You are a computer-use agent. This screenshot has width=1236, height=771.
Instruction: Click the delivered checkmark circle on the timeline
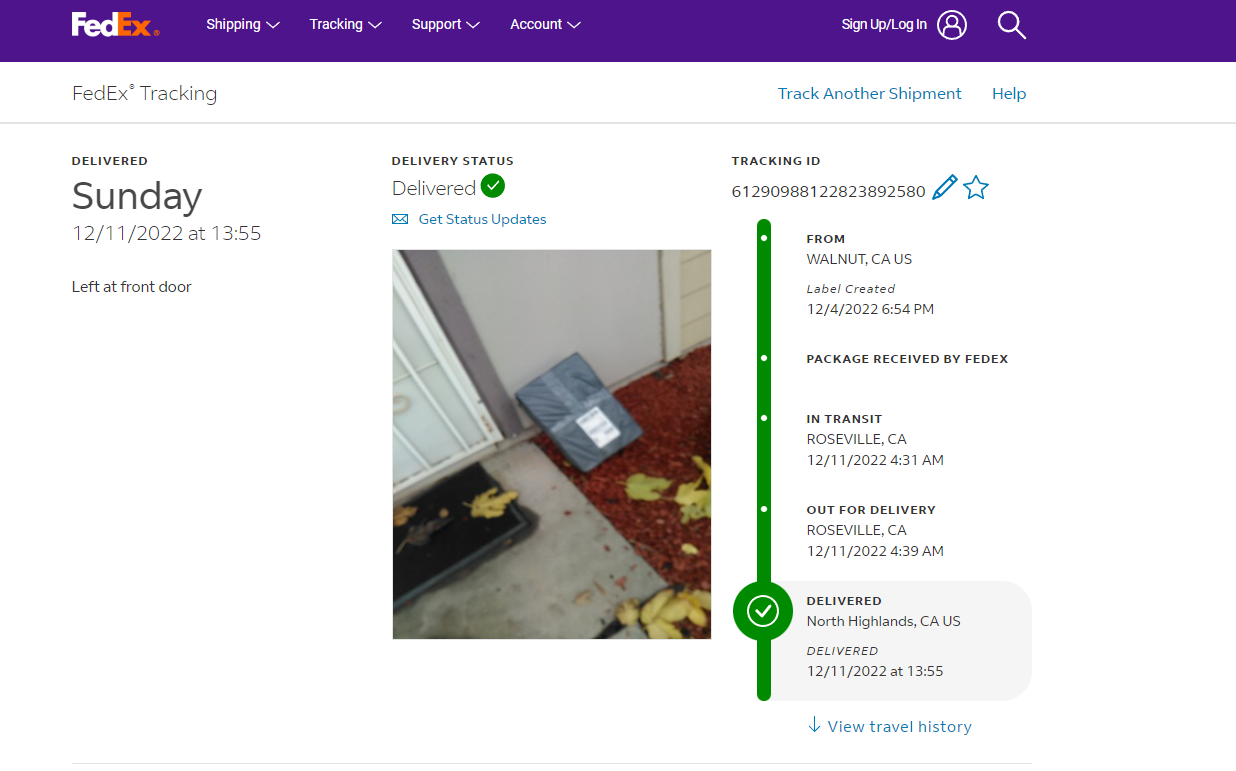pyautogui.click(x=763, y=610)
